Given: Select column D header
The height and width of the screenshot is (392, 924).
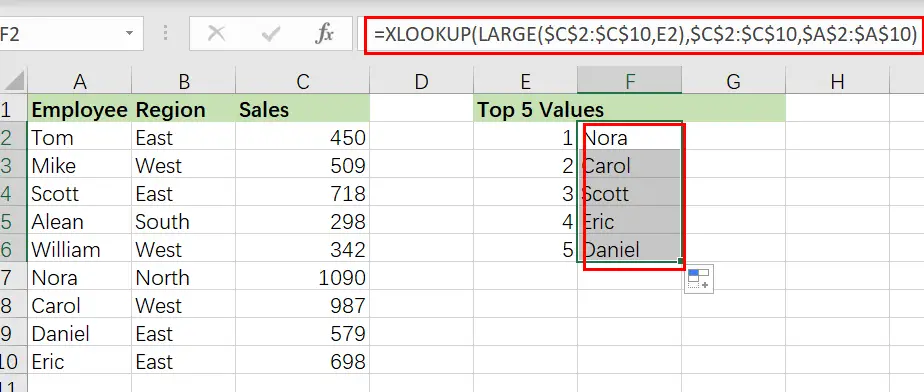Looking at the screenshot, I should (x=421, y=81).
